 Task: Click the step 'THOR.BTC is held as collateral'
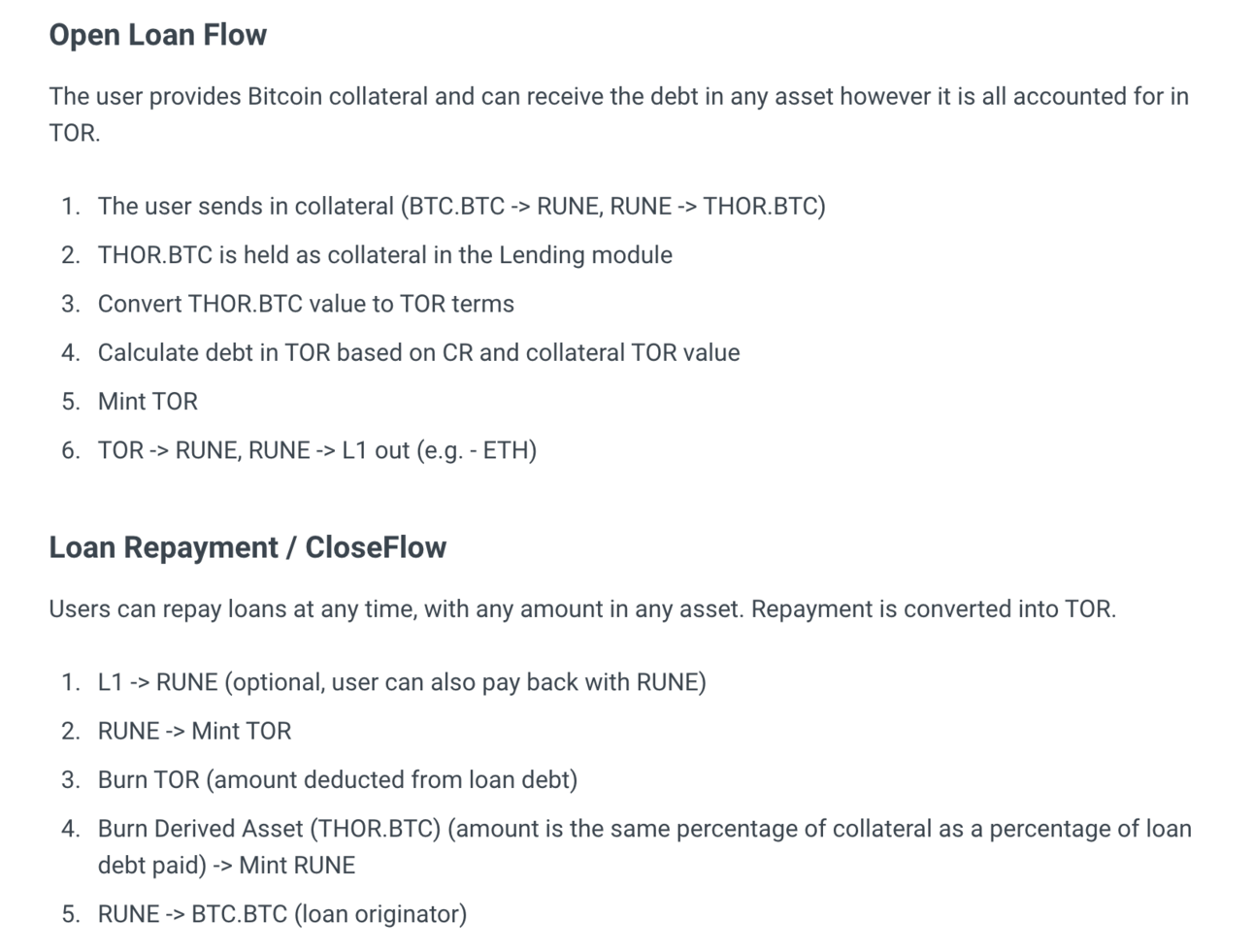tap(384, 255)
